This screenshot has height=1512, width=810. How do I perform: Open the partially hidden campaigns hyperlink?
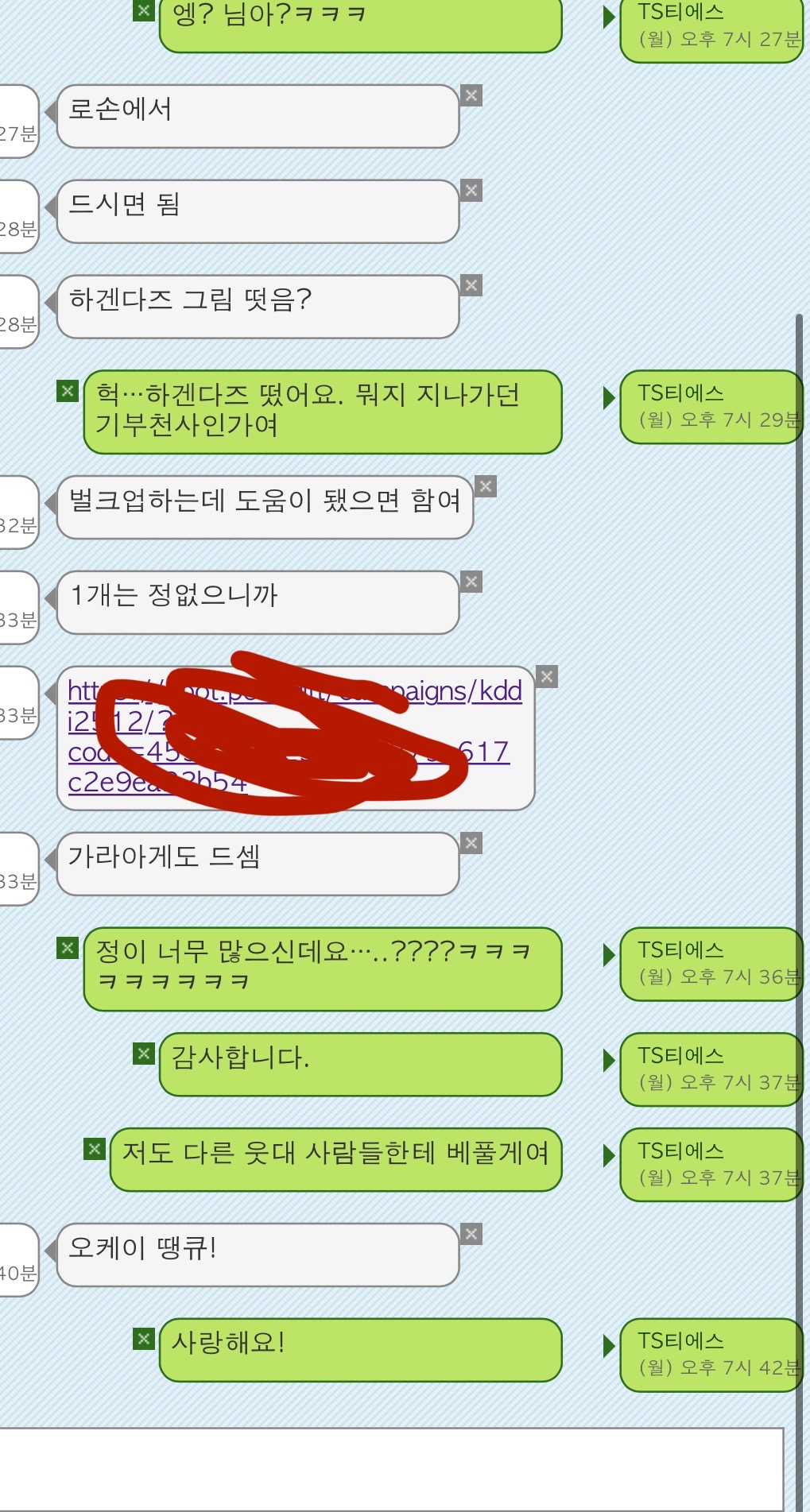coord(295,737)
